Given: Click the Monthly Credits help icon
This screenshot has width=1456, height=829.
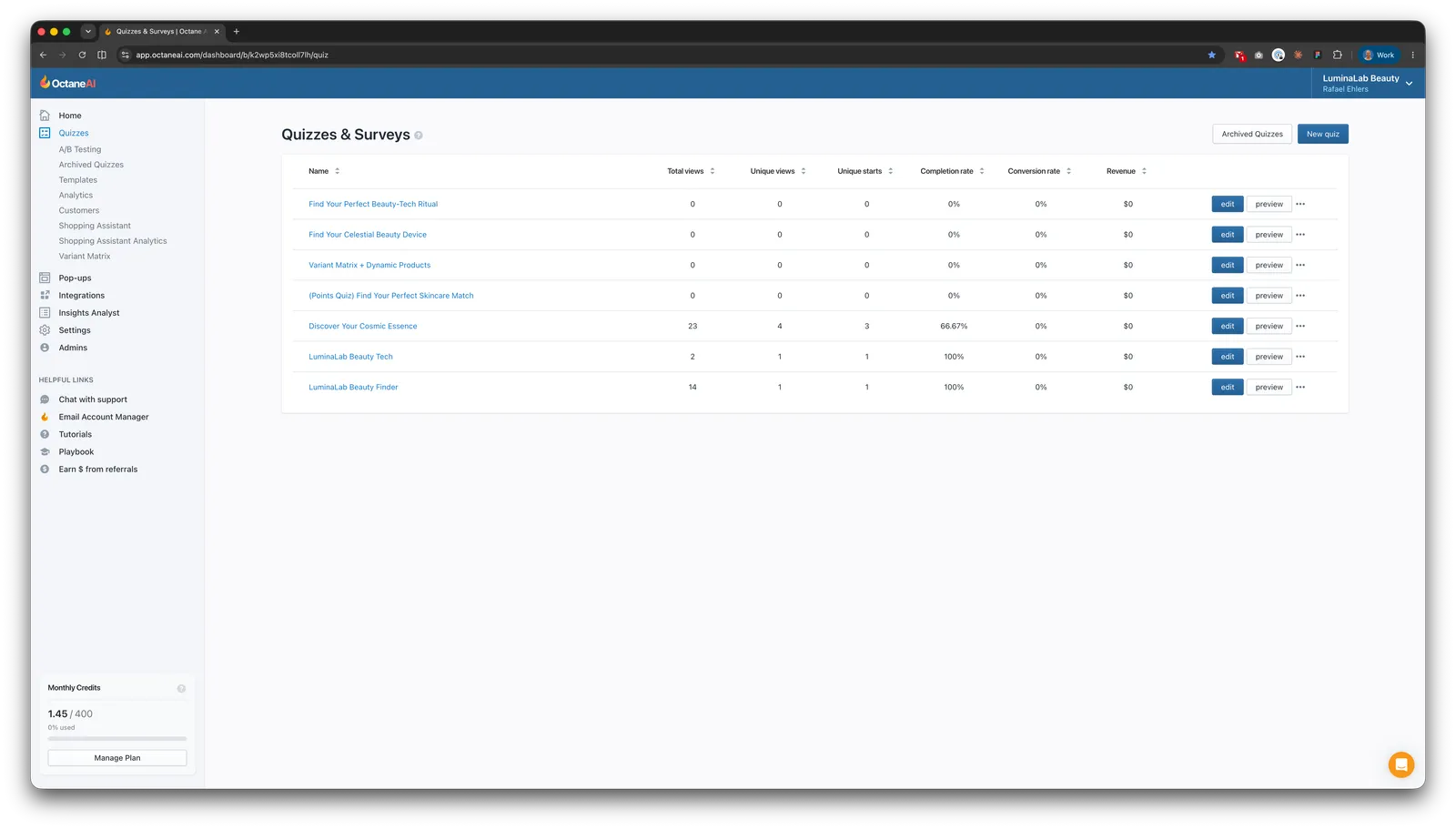Looking at the screenshot, I should (181, 689).
